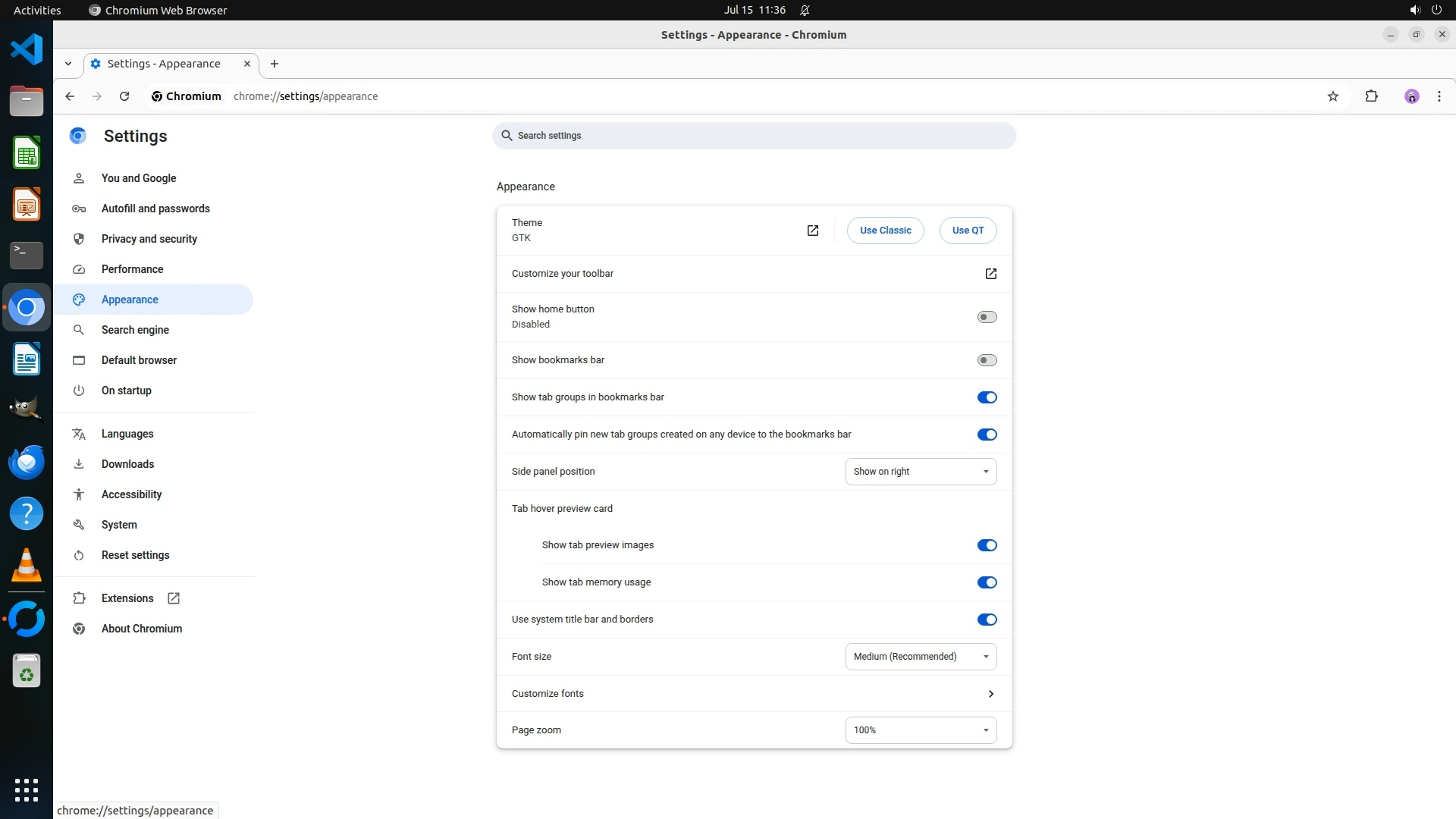Open the Extensions puzzle icon in toolbar
The height and width of the screenshot is (819, 1456).
tap(1371, 96)
